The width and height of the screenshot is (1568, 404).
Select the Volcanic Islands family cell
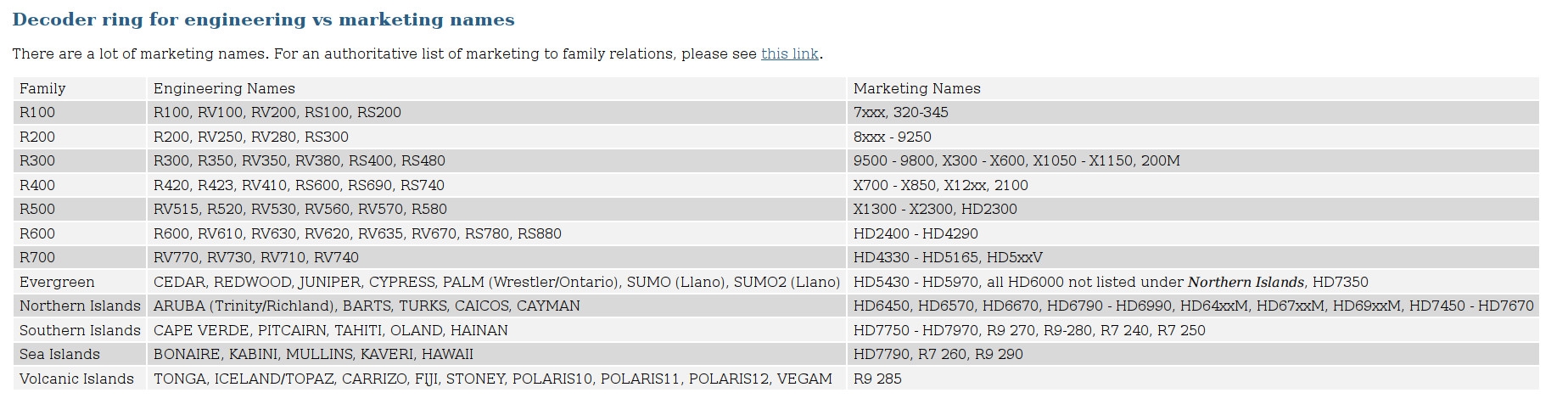76,379
